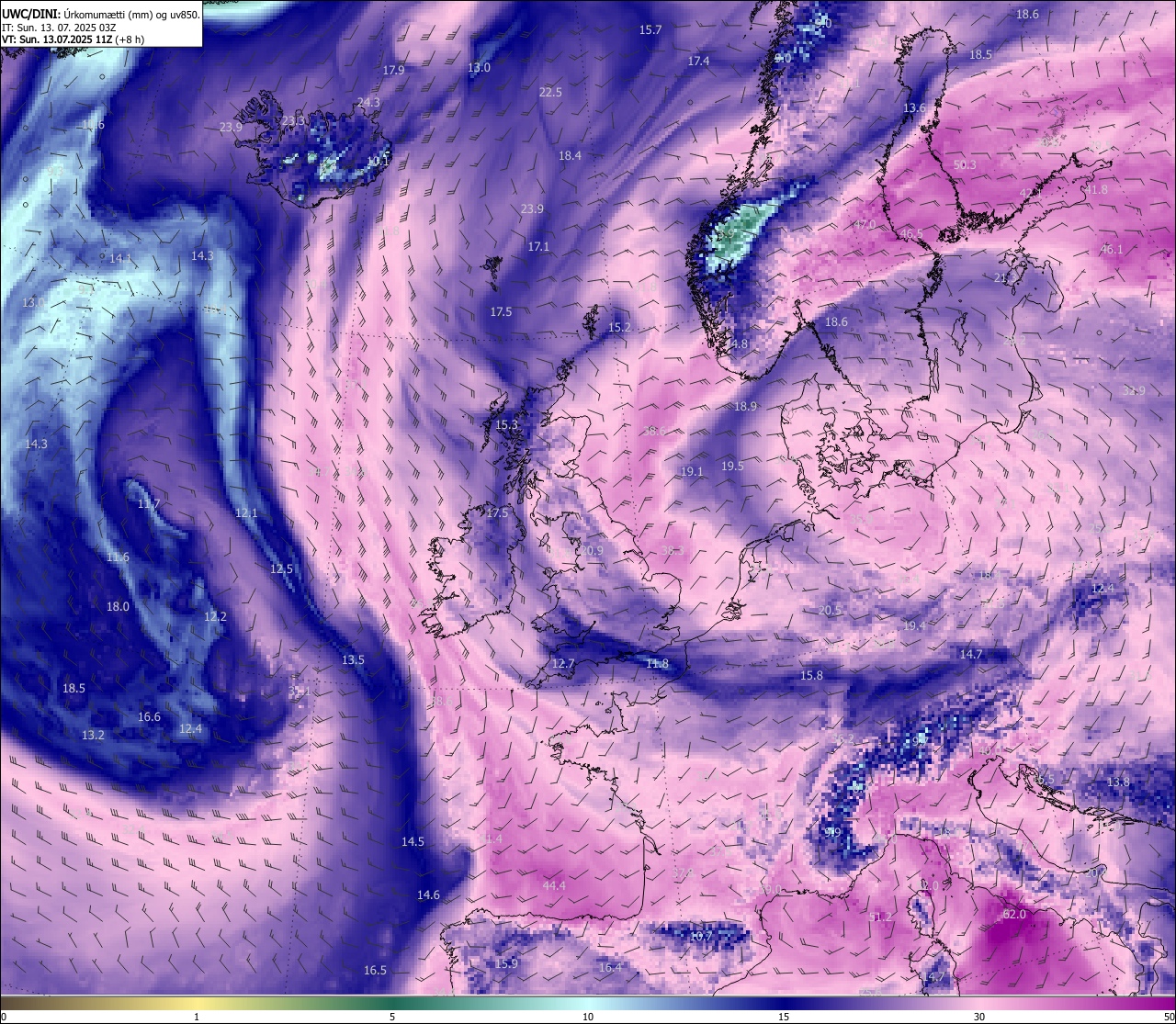Click the 23.3 value over Iceland
This screenshot has width=1176, height=1024.
[293, 121]
